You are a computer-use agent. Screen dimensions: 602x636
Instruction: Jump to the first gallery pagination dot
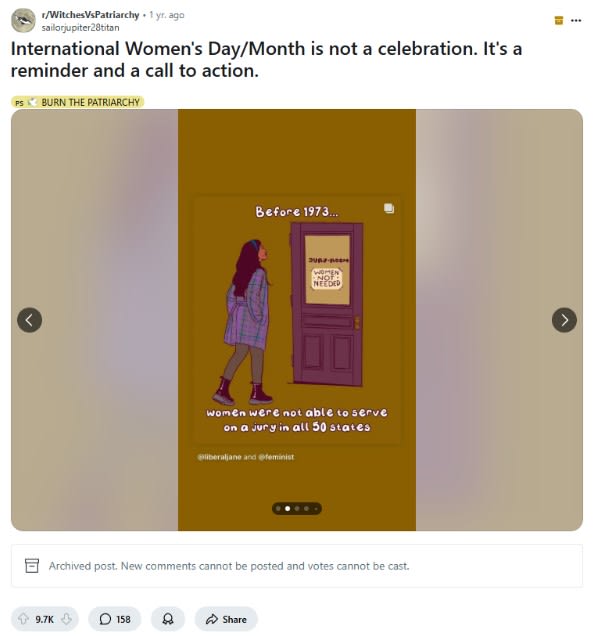click(278, 508)
